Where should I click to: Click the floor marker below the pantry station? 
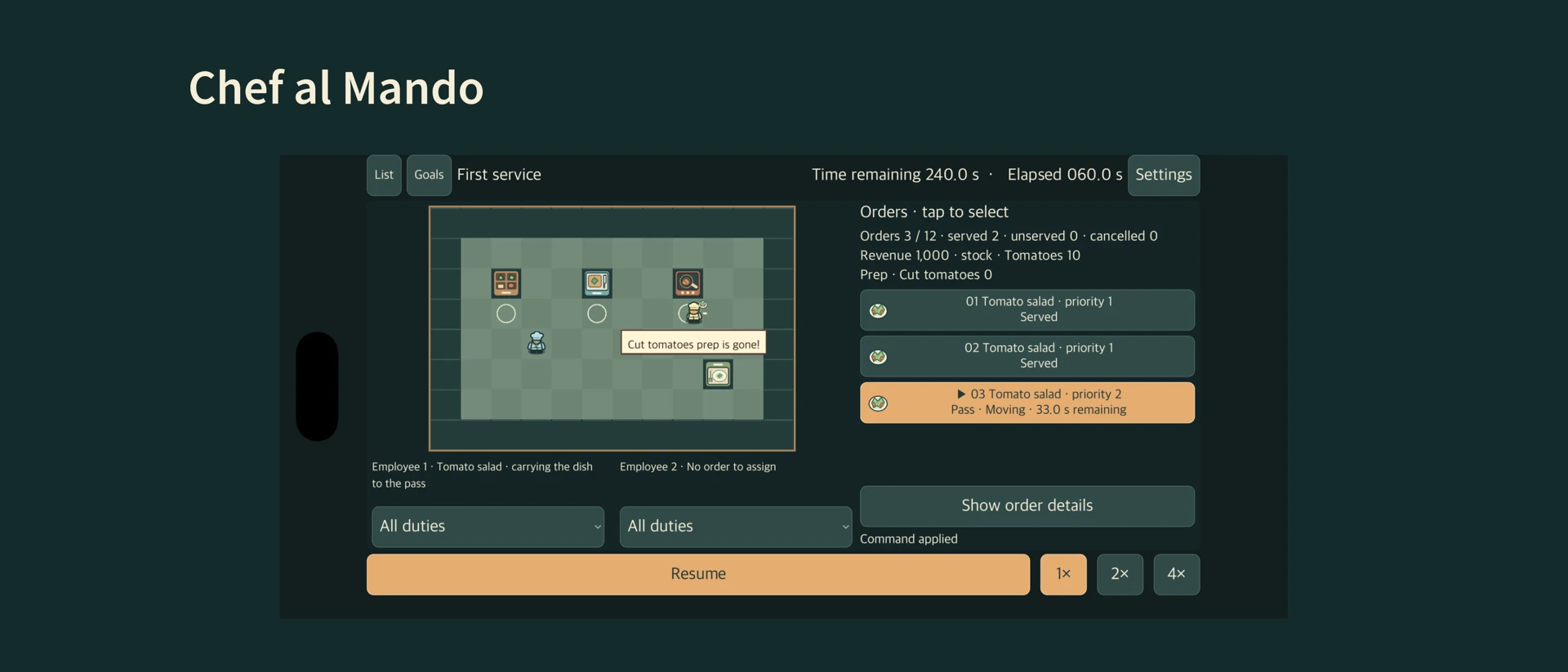[506, 314]
